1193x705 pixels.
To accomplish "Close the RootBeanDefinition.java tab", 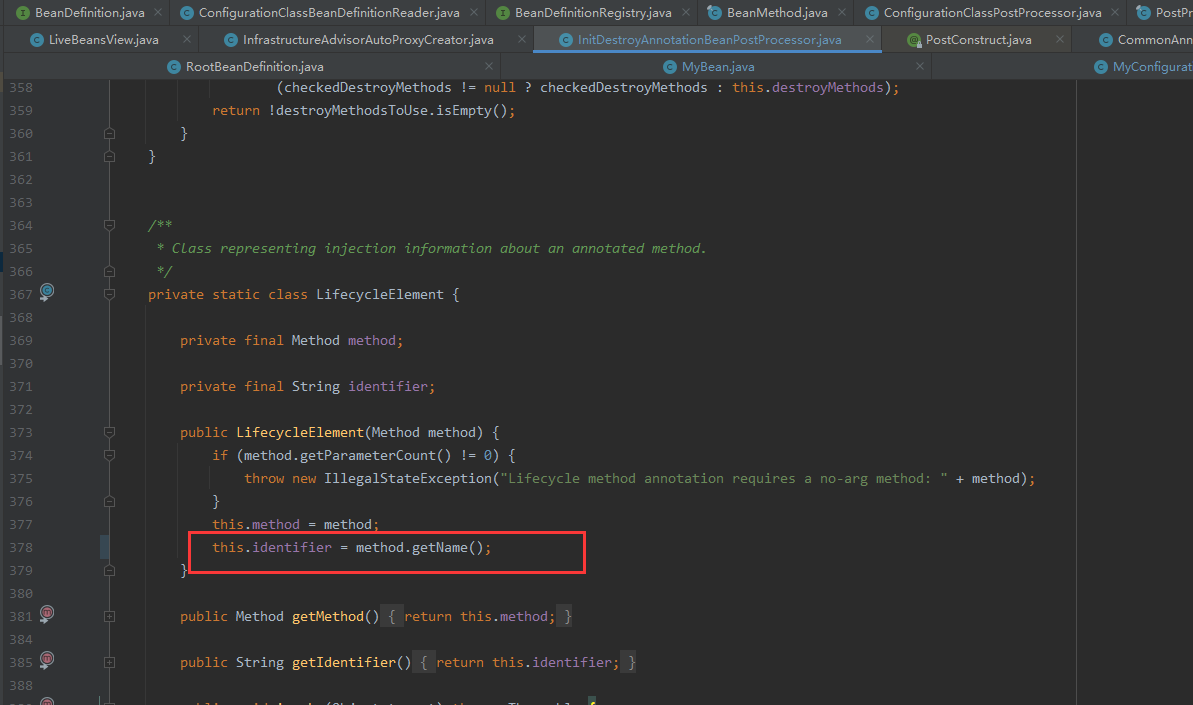I will point(488,66).
